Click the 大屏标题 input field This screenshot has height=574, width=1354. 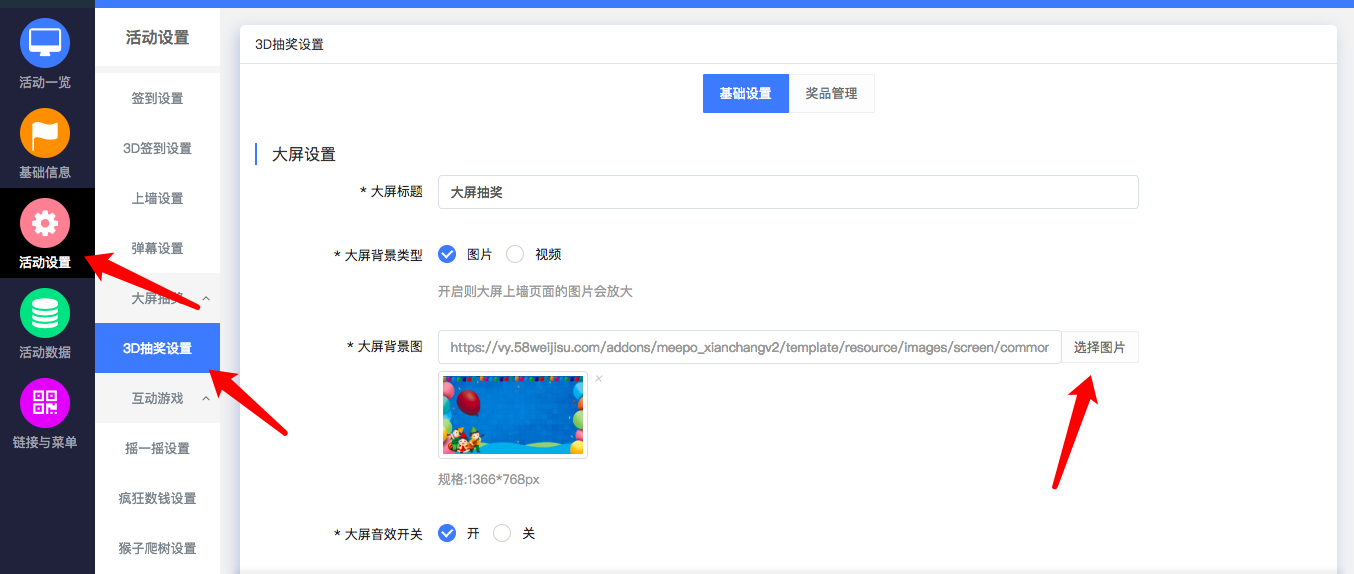[x=787, y=192]
